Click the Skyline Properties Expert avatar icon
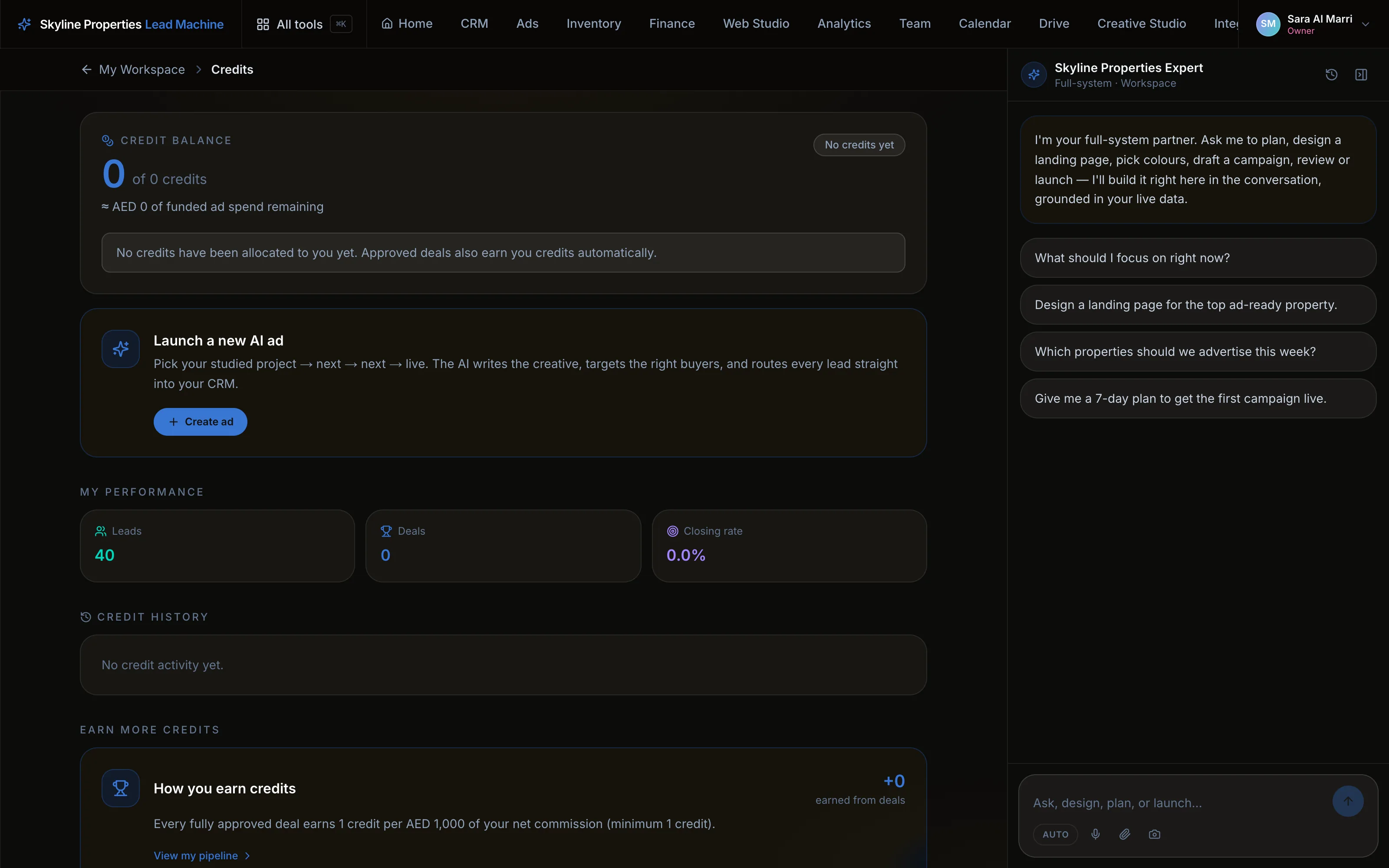The width and height of the screenshot is (1389, 868). [x=1034, y=75]
